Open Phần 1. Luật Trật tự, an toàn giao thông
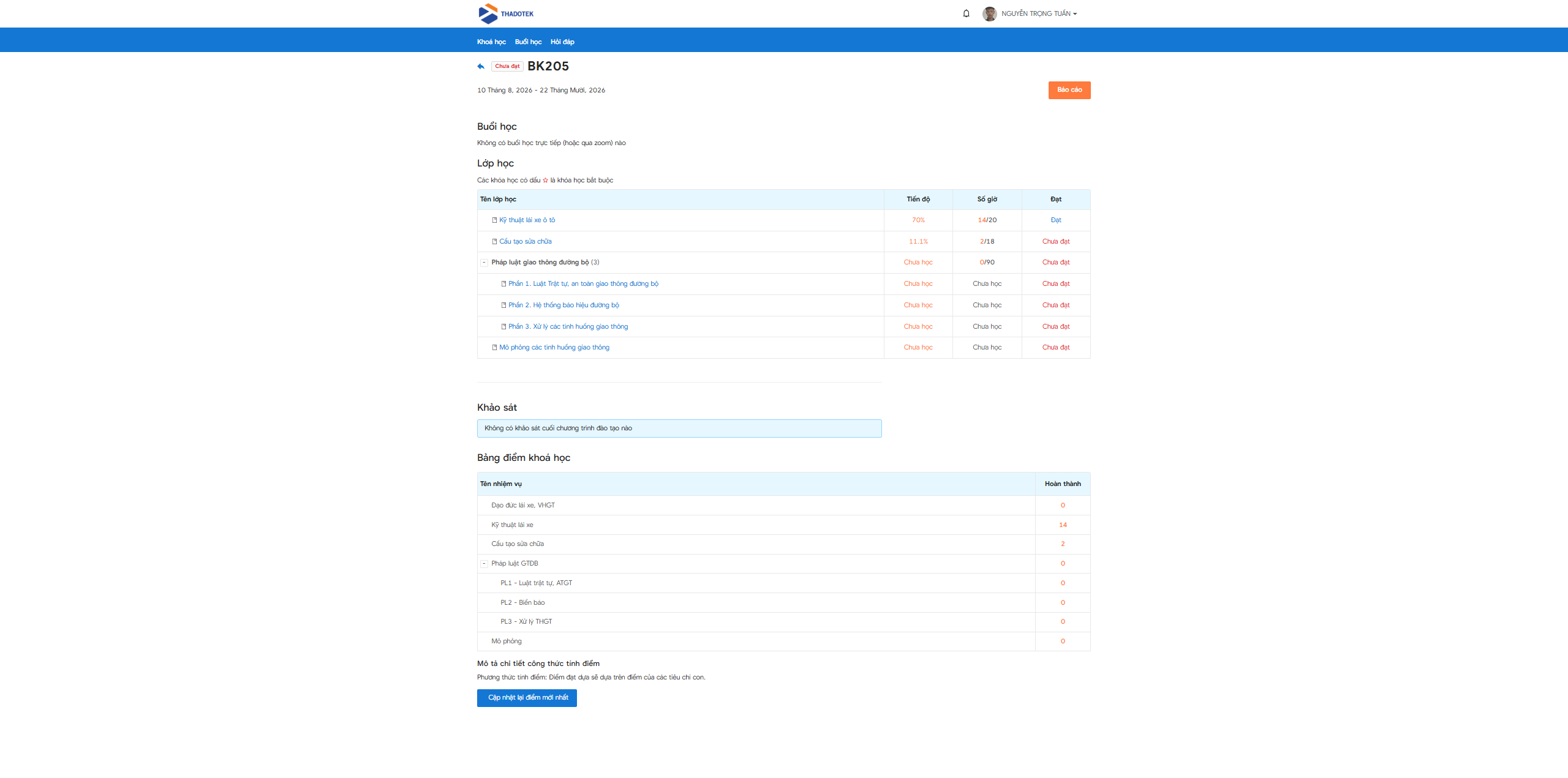Viewport: 1568px width, 778px height. pos(583,284)
